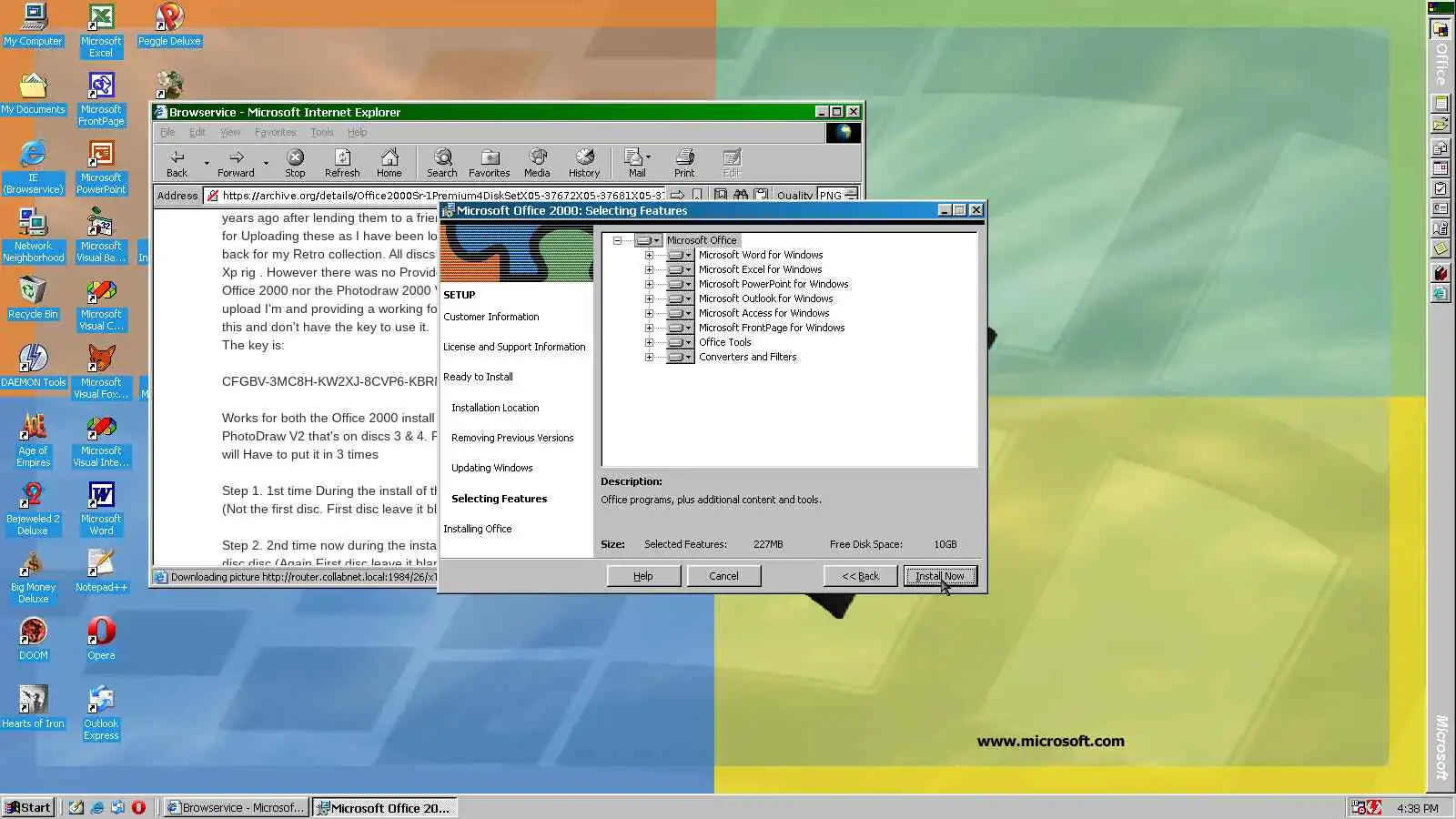Screen dimensions: 1456x819
Task: Collapse the Microsoft Office root tree node
Action: pos(617,240)
